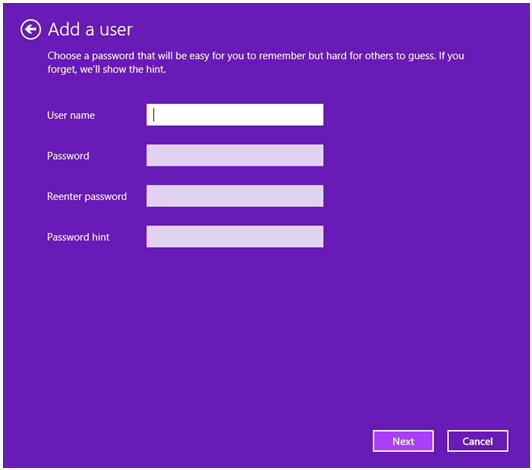Click the 'forget, we'll show the hint' line
The image size is (532, 470).
[x=107, y=69]
